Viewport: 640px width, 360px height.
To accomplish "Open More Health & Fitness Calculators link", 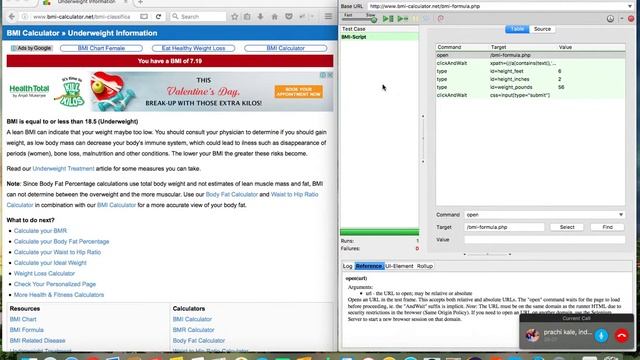I will click(59, 294).
